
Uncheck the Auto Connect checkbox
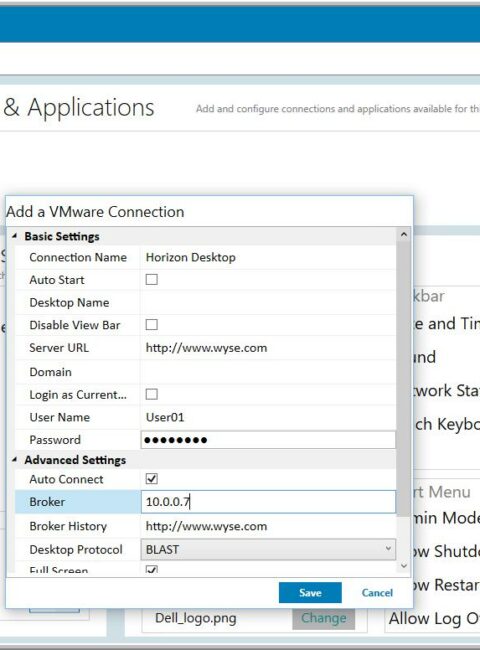pyautogui.click(x=152, y=479)
